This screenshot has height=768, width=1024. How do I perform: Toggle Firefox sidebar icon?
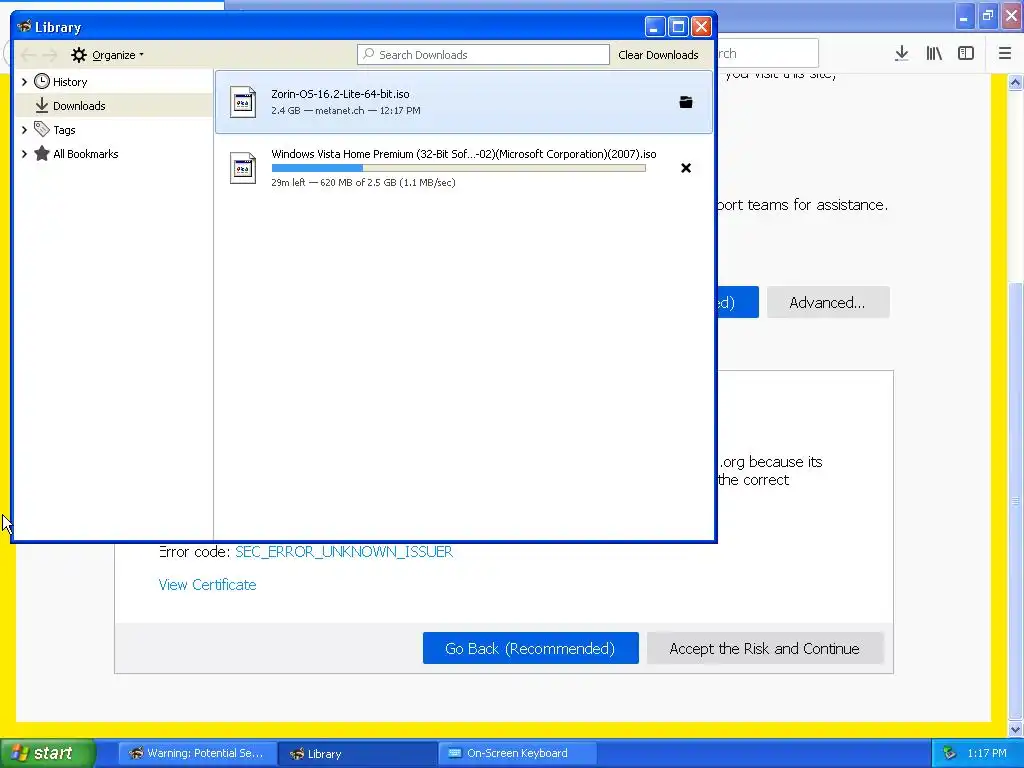tap(966, 54)
